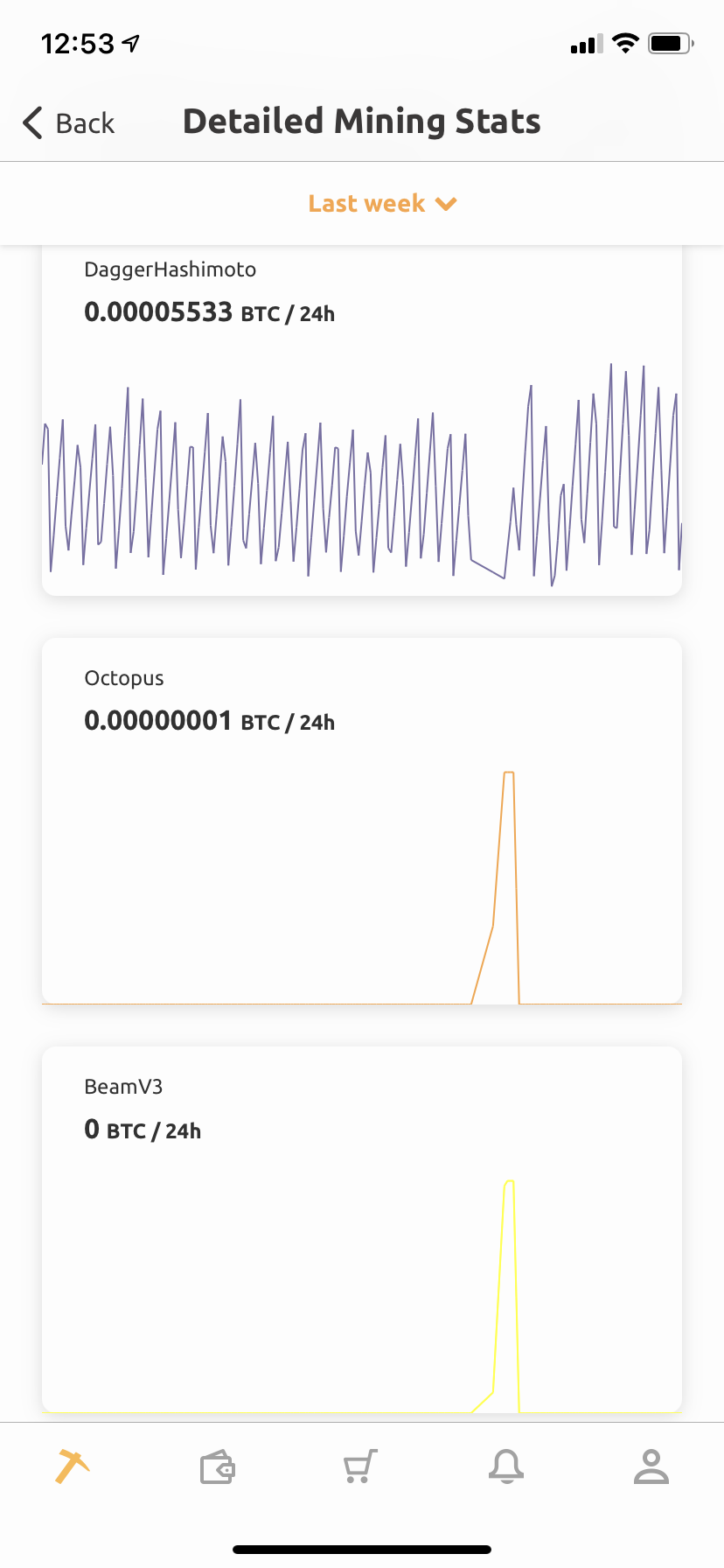
Task: Tap the battery status icon
Action: (x=670, y=43)
